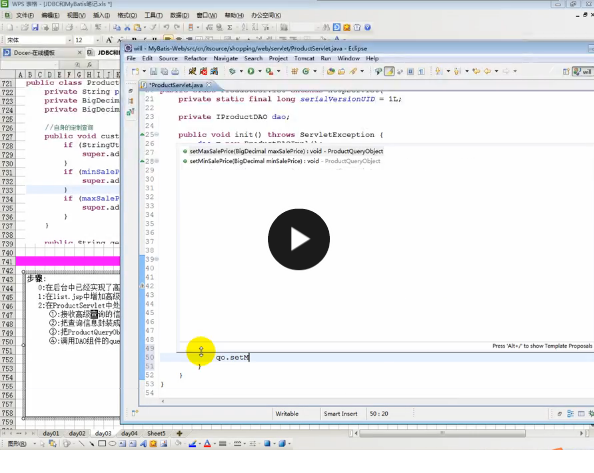The width and height of the screenshot is (594, 473).
Task: Open the font size 12 dropdown
Action: [97, 40]
